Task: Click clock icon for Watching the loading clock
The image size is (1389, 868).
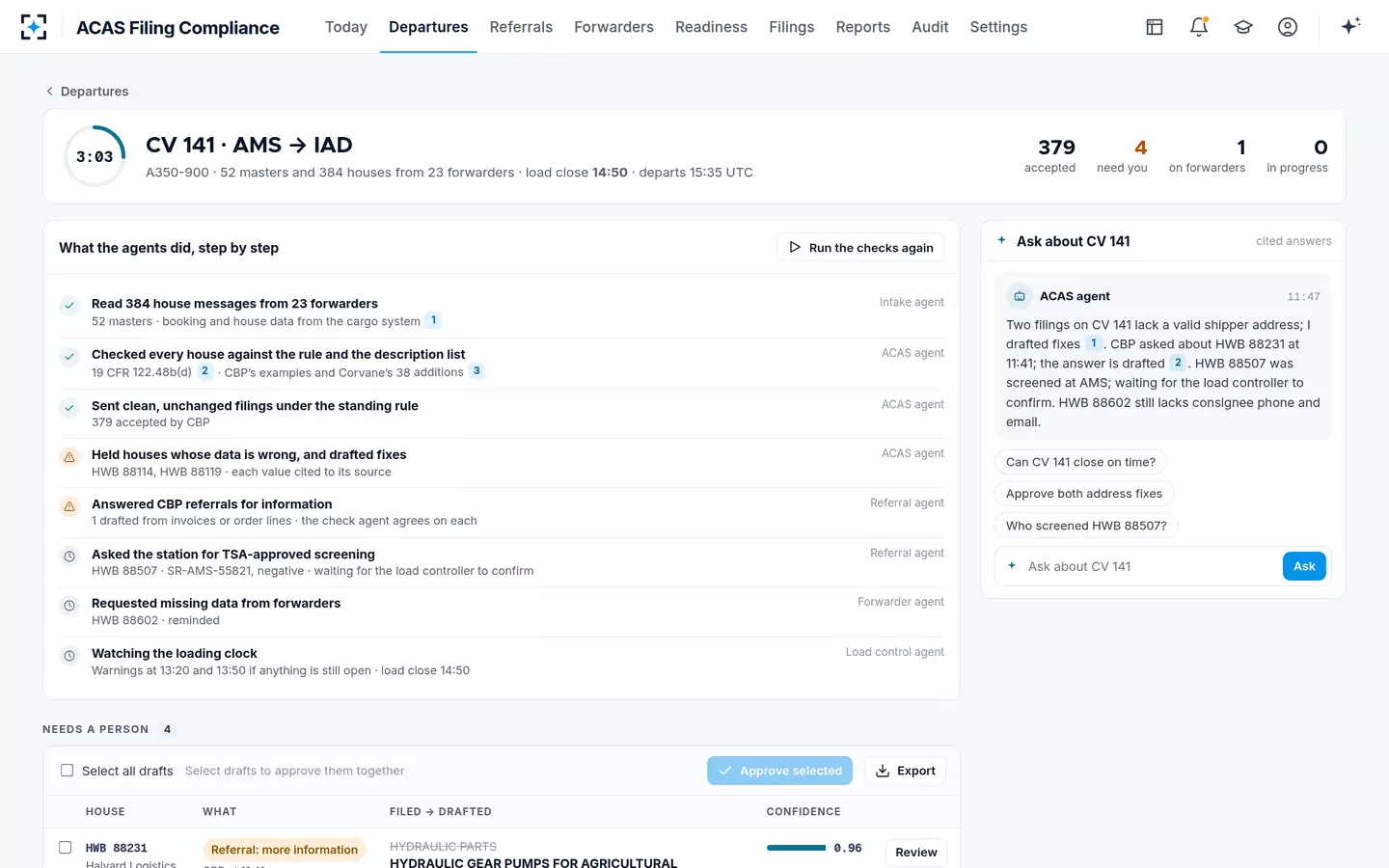Action: pos(69,656)
